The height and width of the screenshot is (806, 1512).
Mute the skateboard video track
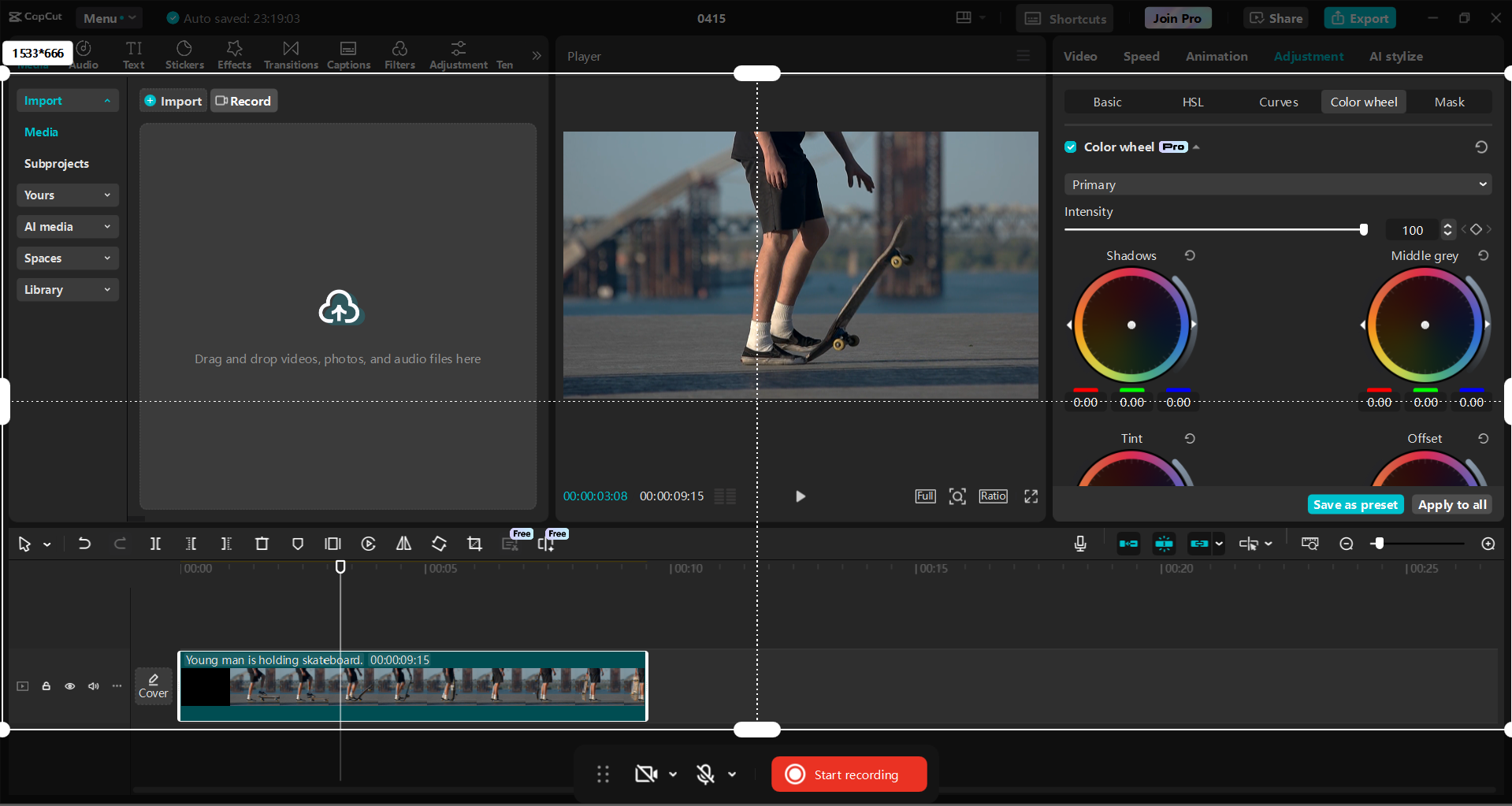tap(93, 686)
